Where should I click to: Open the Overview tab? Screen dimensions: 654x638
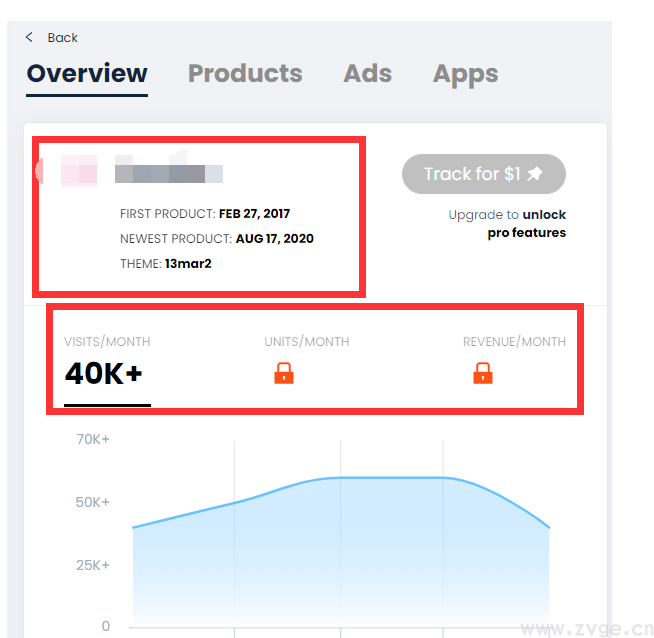[87, 74]
